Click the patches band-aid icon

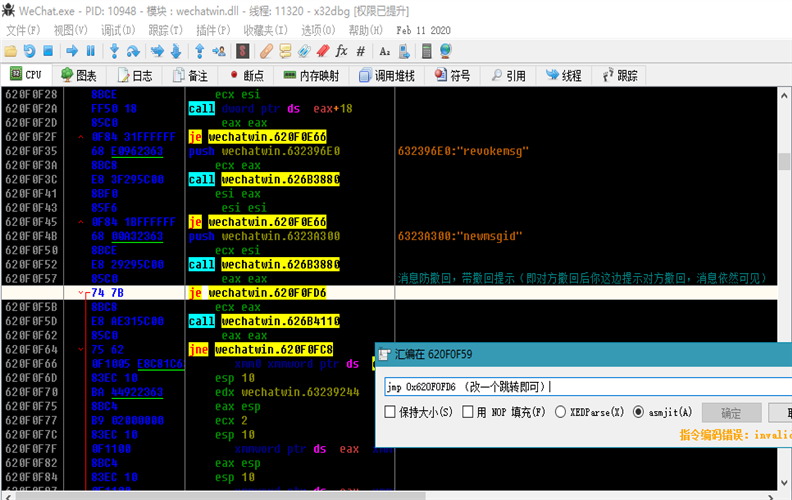(x=266, y=50)
